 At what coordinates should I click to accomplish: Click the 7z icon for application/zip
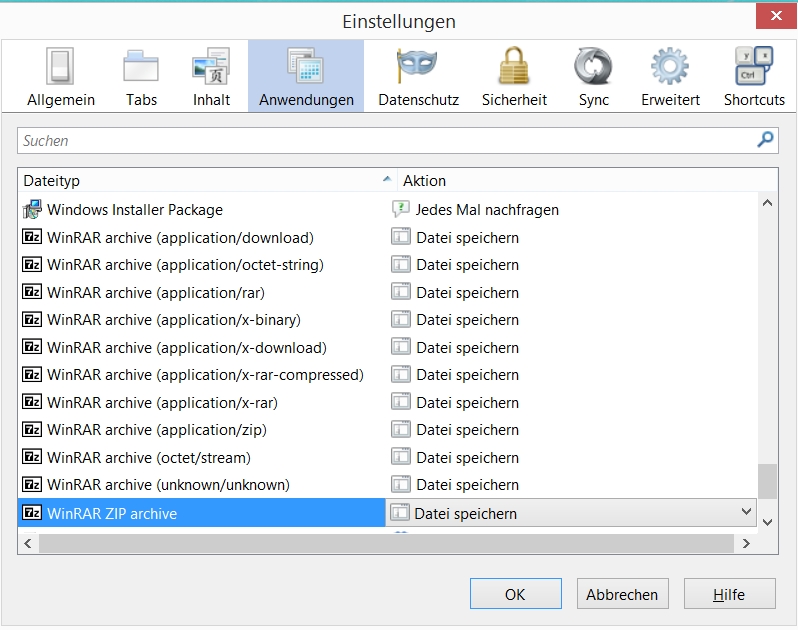(x=32, y=429)
